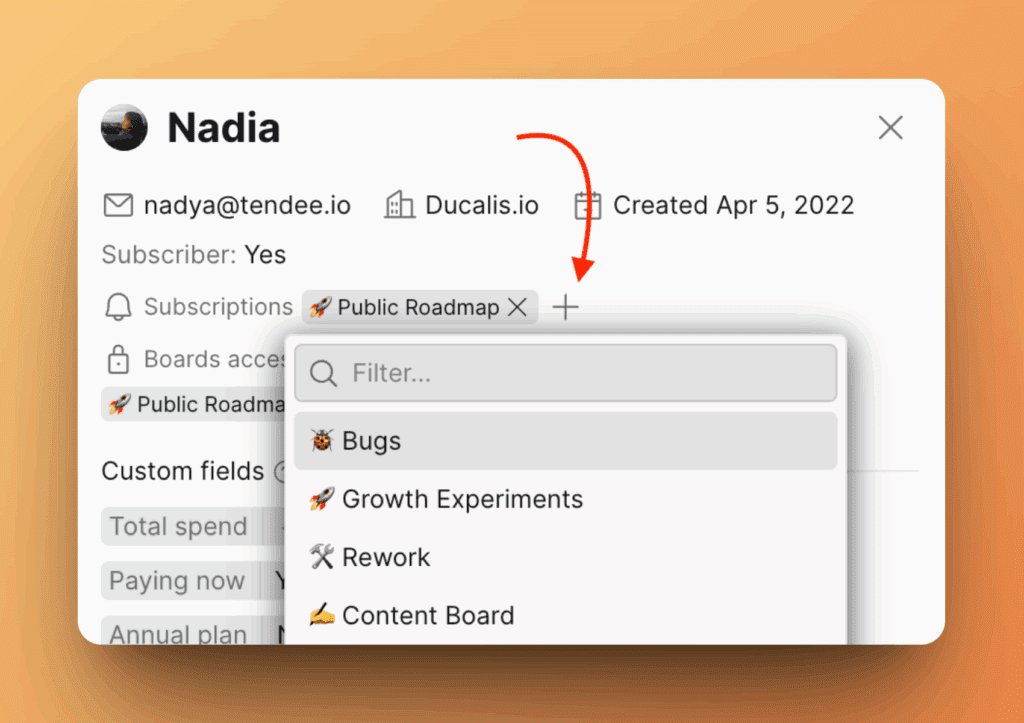The height and width of the screenshot is (723, 1024).
Task: Open the Ducalis.io company link
Action: click(x=482, y=206)
